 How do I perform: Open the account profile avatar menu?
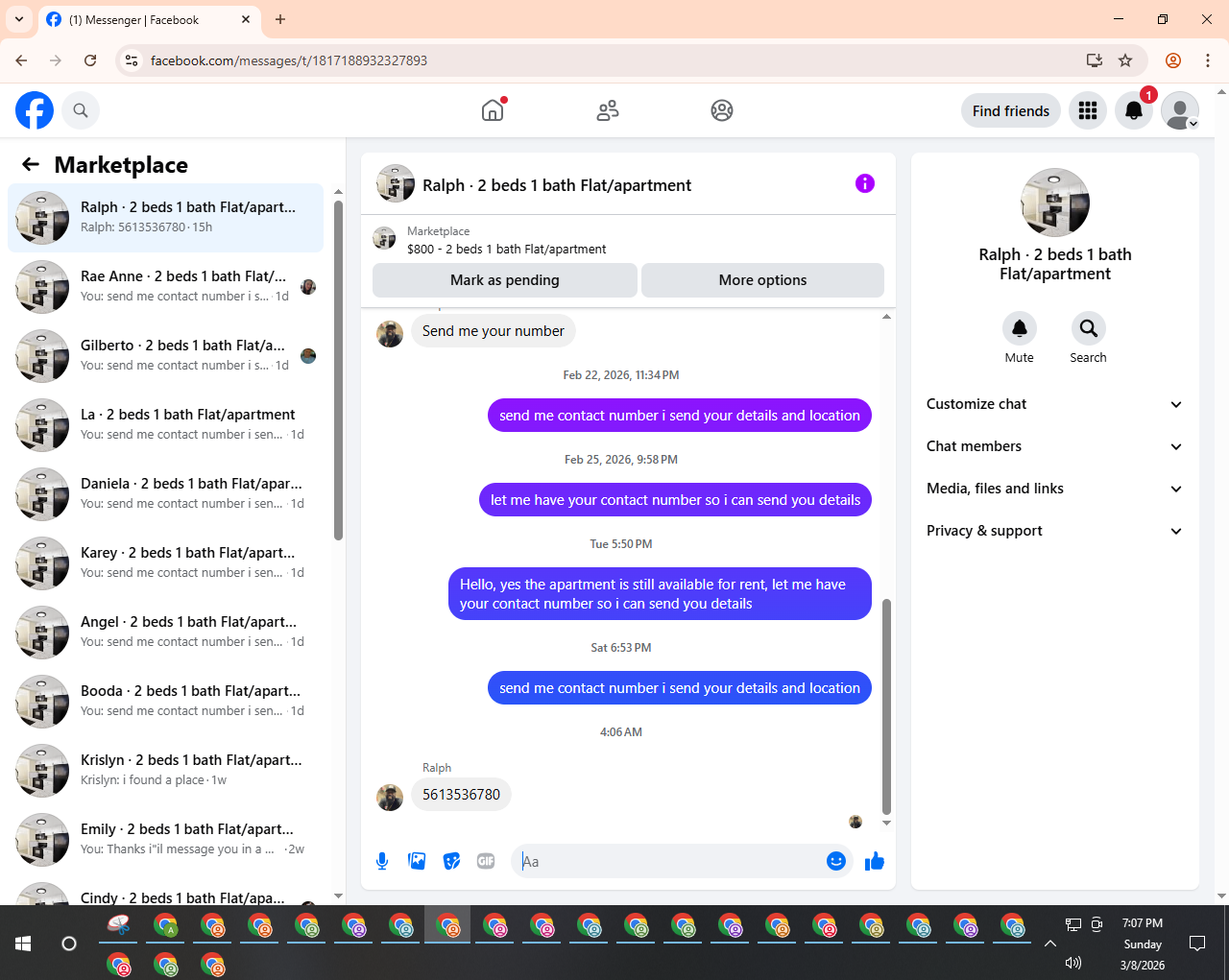[x=1180, y=110]
